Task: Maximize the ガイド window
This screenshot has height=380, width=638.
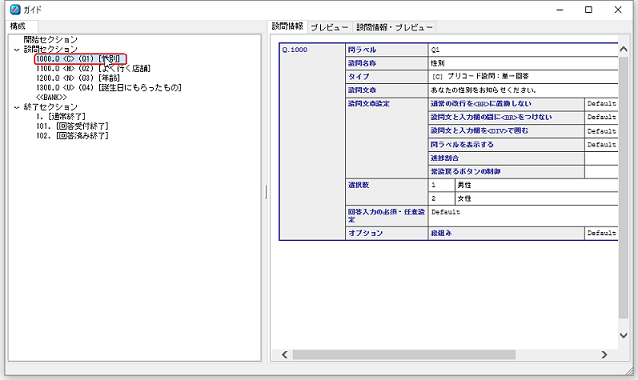Action: (x=588, y=9)
